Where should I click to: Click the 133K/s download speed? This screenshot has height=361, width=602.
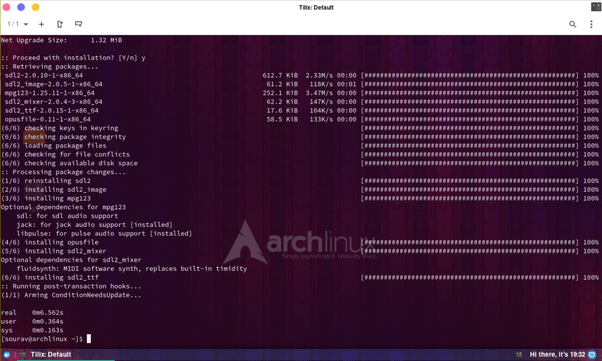pos(321,119)
